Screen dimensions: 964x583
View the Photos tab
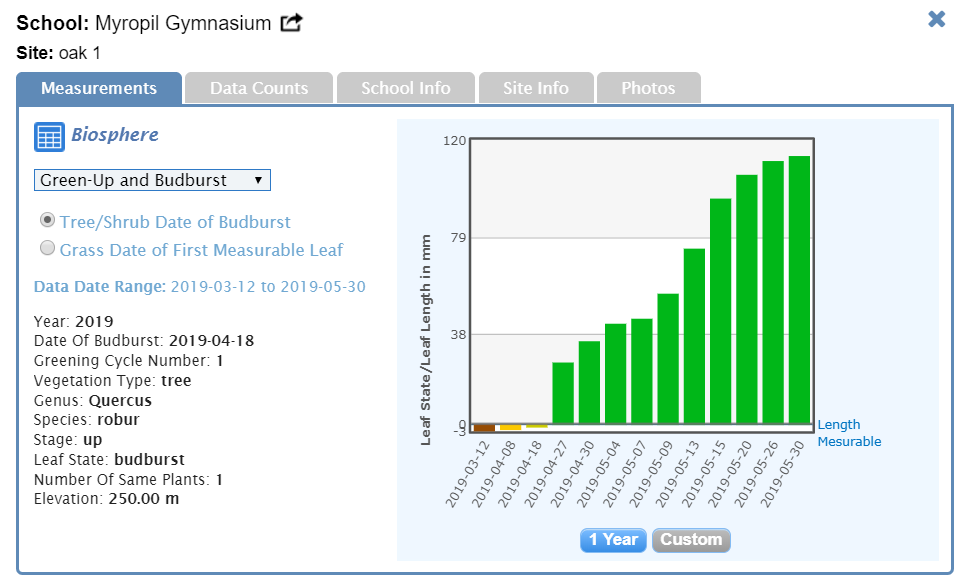click(x=648, y=88)
